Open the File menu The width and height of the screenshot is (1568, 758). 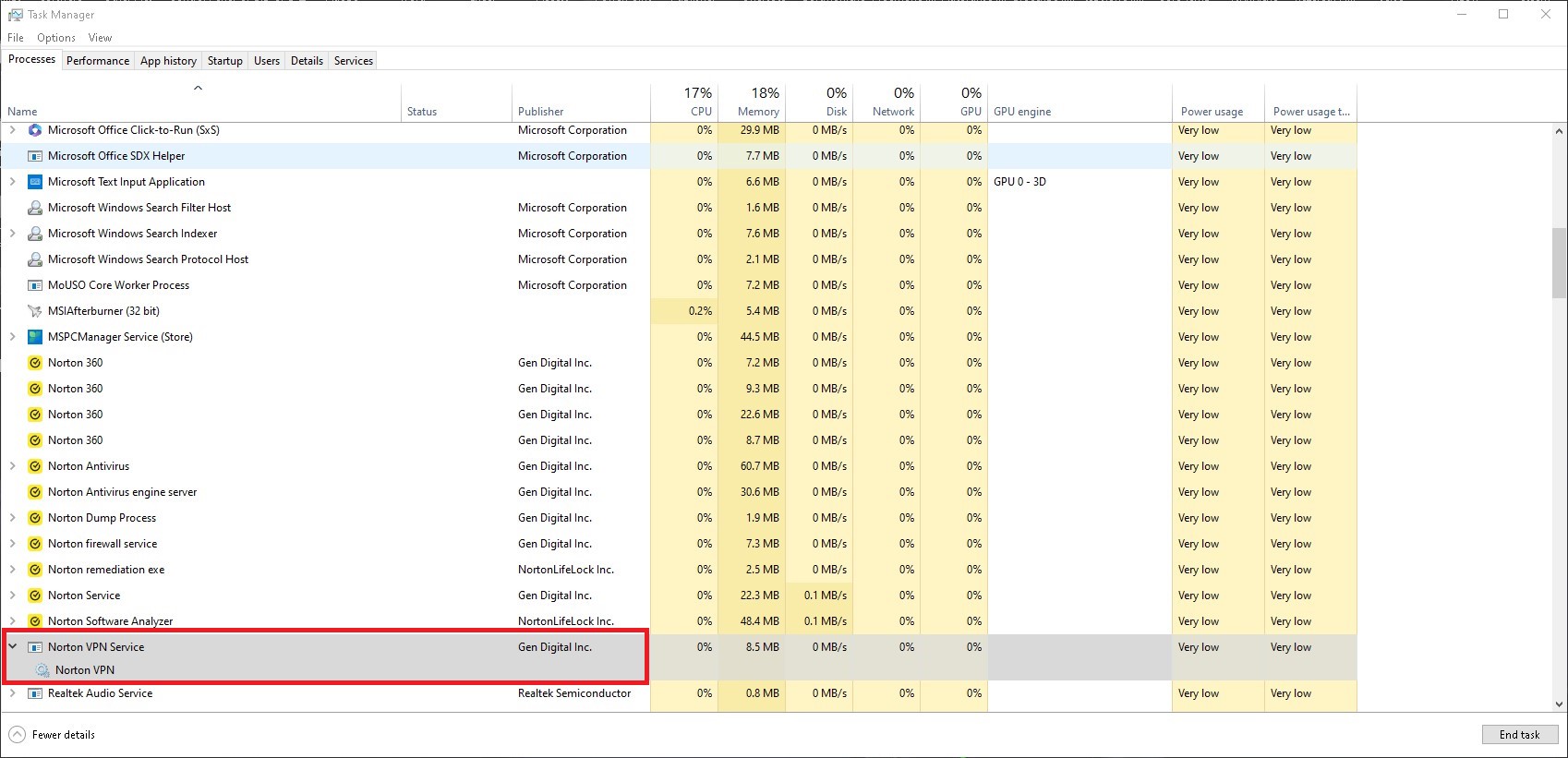click(16, 38)
